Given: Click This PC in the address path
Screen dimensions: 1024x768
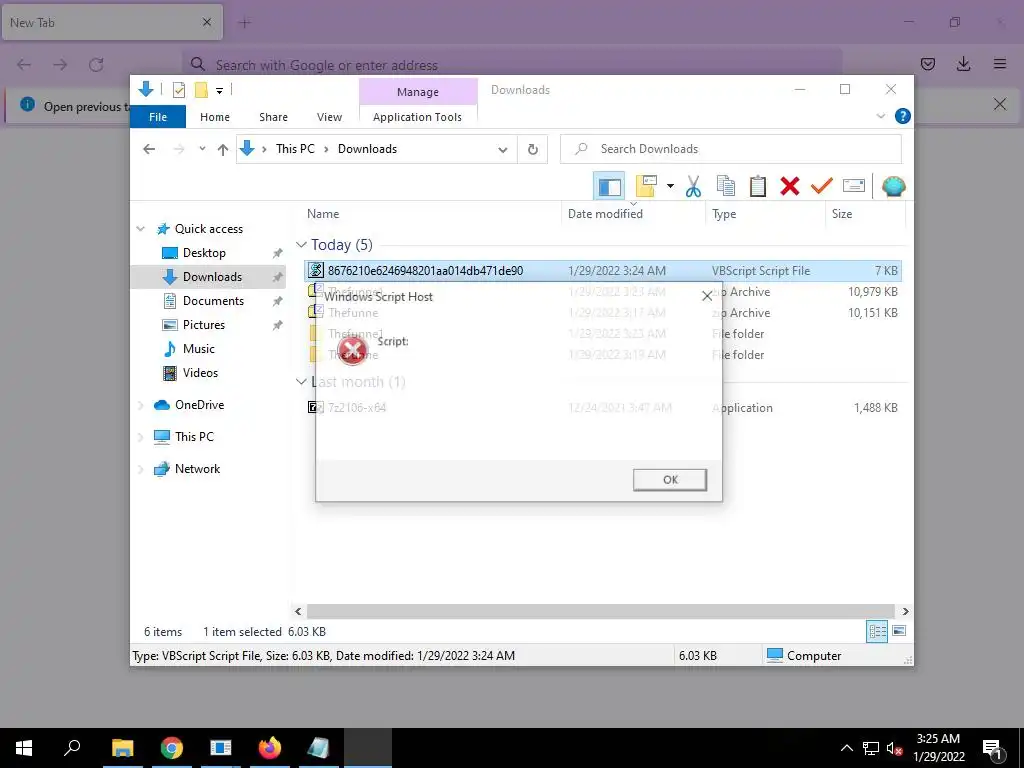Looking at the screenshot, I should pos(295,149).
